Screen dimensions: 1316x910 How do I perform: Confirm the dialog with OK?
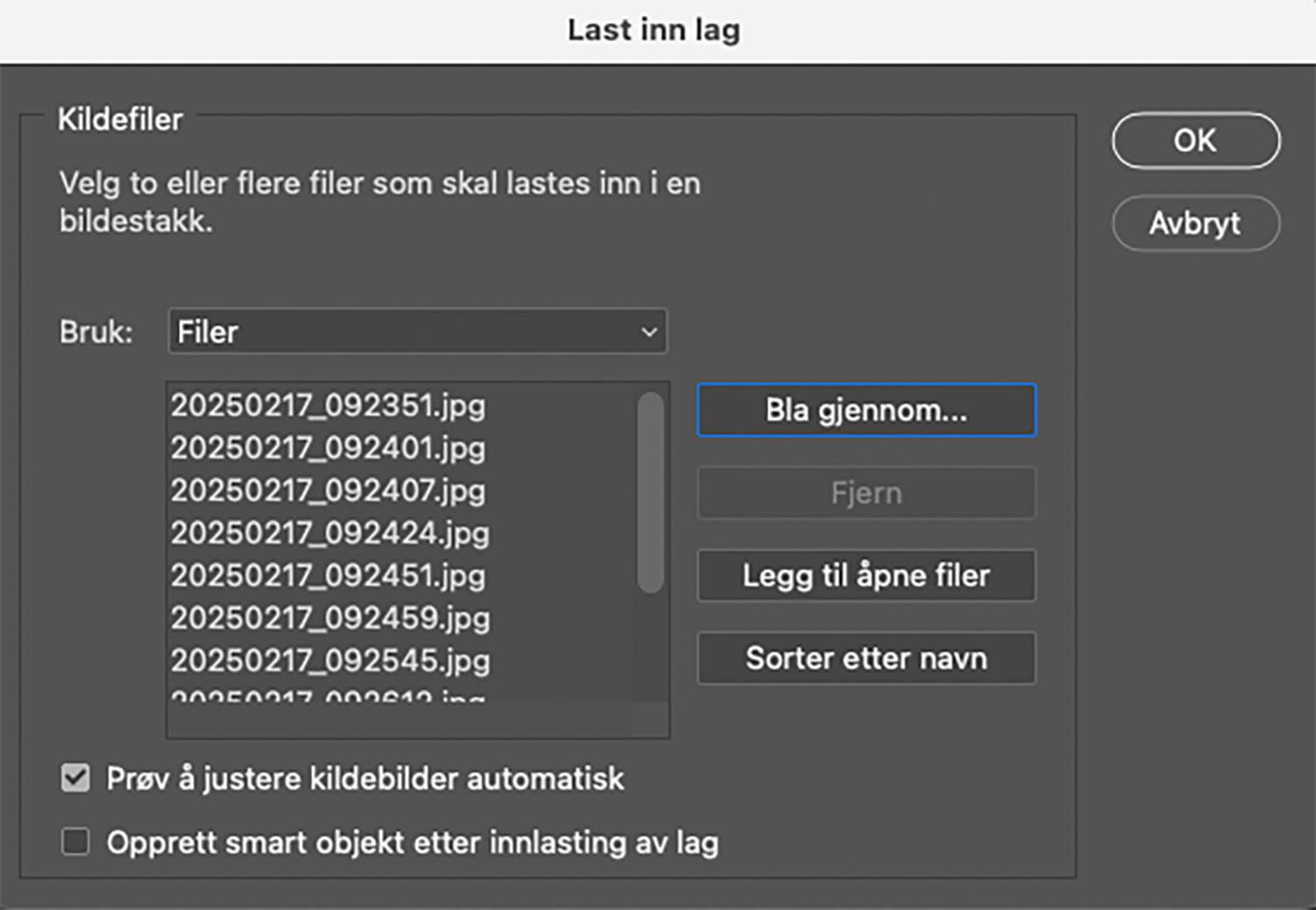[1195, 140]
